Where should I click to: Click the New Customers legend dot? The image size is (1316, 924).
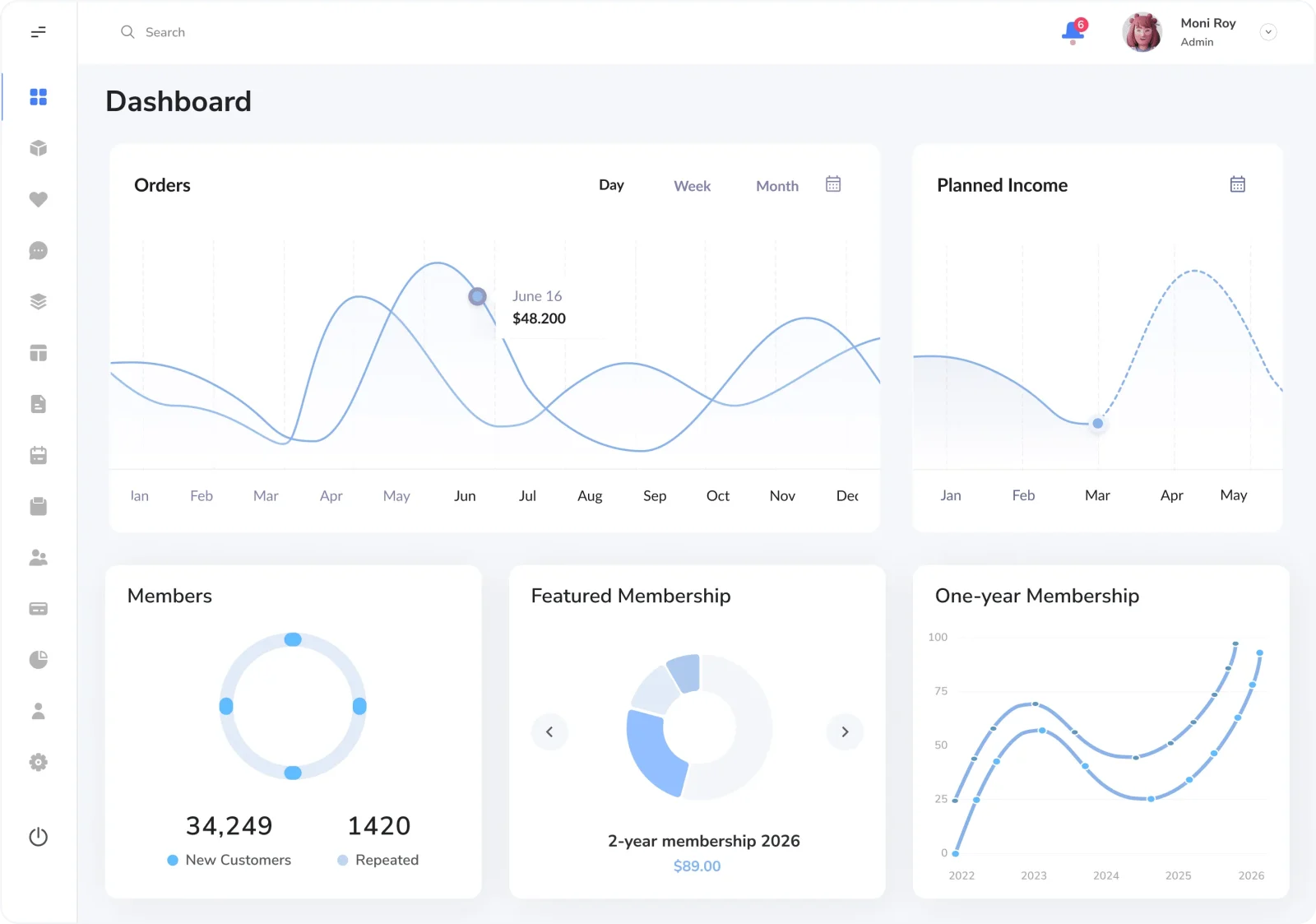173,860
